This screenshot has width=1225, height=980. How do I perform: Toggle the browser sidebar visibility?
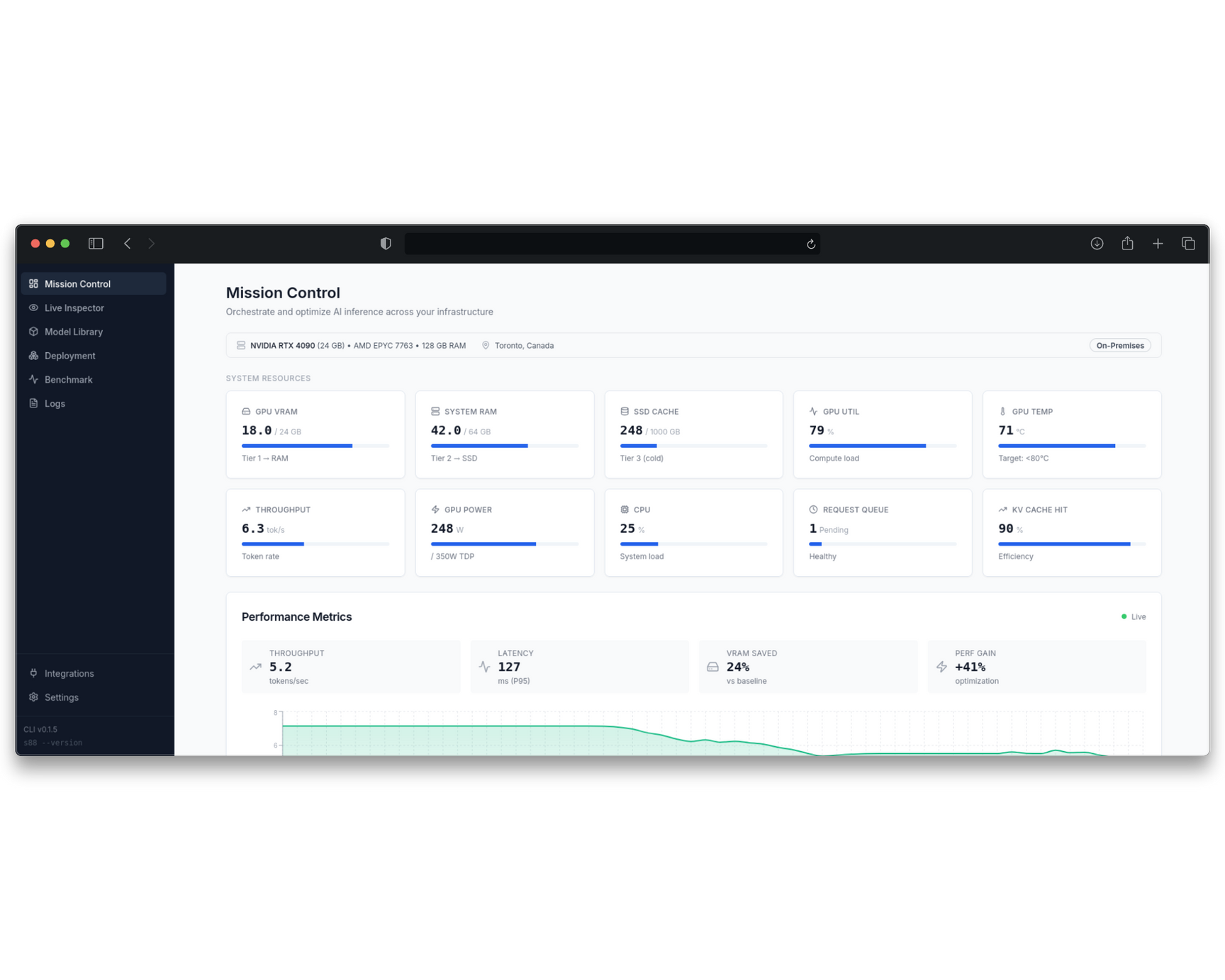(x=95, y=243)
